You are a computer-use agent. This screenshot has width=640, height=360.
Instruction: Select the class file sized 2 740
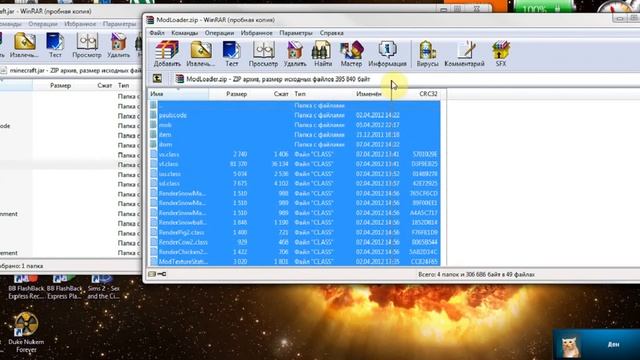tap(295, 154)
